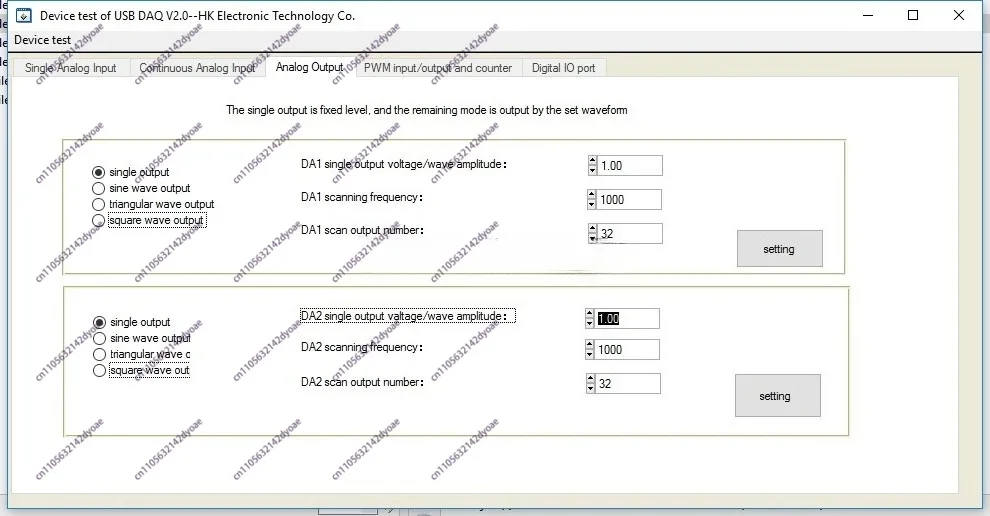The height and width of the screenshot is (516, 990).
Task: Click DA2 scanning frequency field
Action: [627, 349]
